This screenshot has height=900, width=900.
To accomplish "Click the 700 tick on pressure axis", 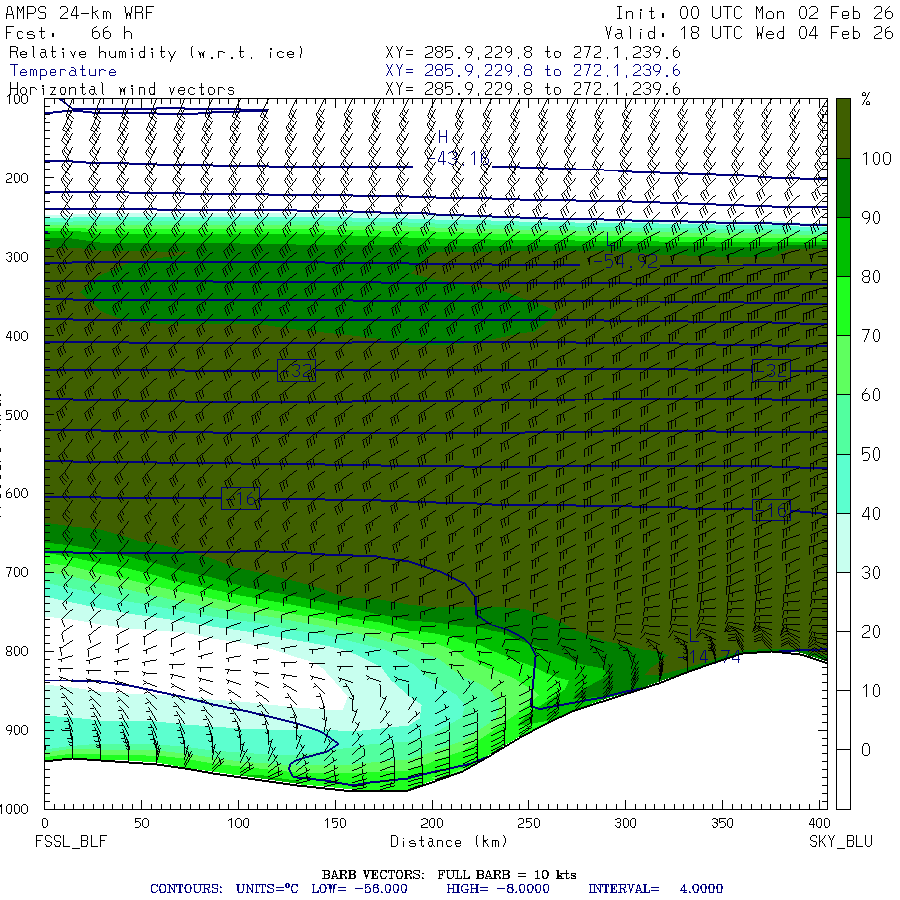I will pyautogui.click(x=17, y=572).
